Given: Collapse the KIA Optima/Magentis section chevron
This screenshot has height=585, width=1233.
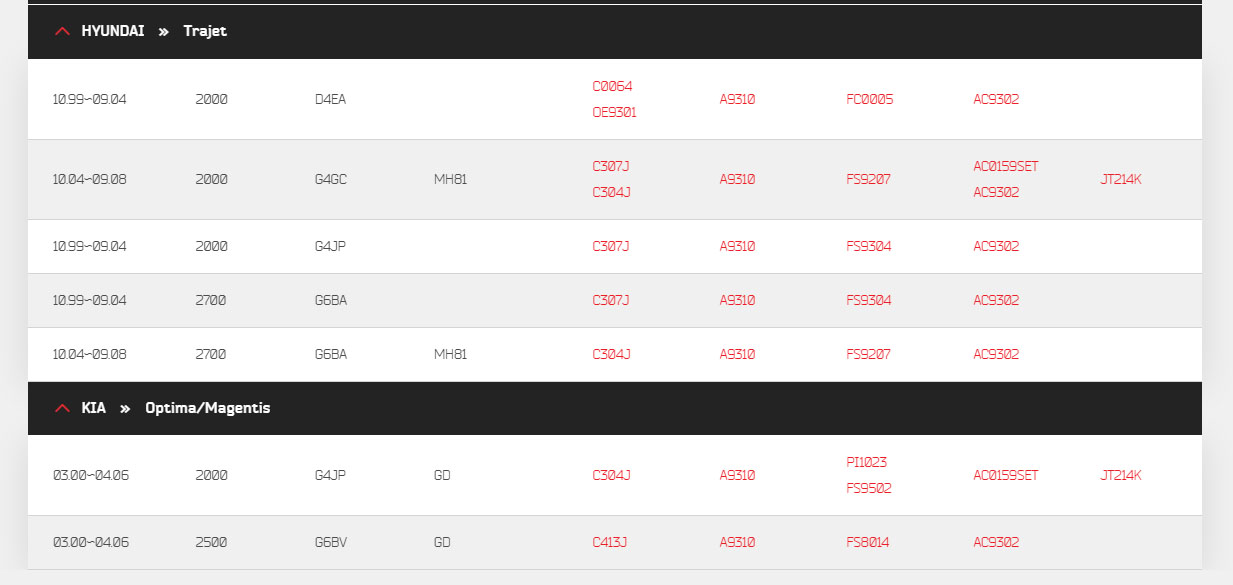Looking at the screenshot, I should [x=62, y=408].
